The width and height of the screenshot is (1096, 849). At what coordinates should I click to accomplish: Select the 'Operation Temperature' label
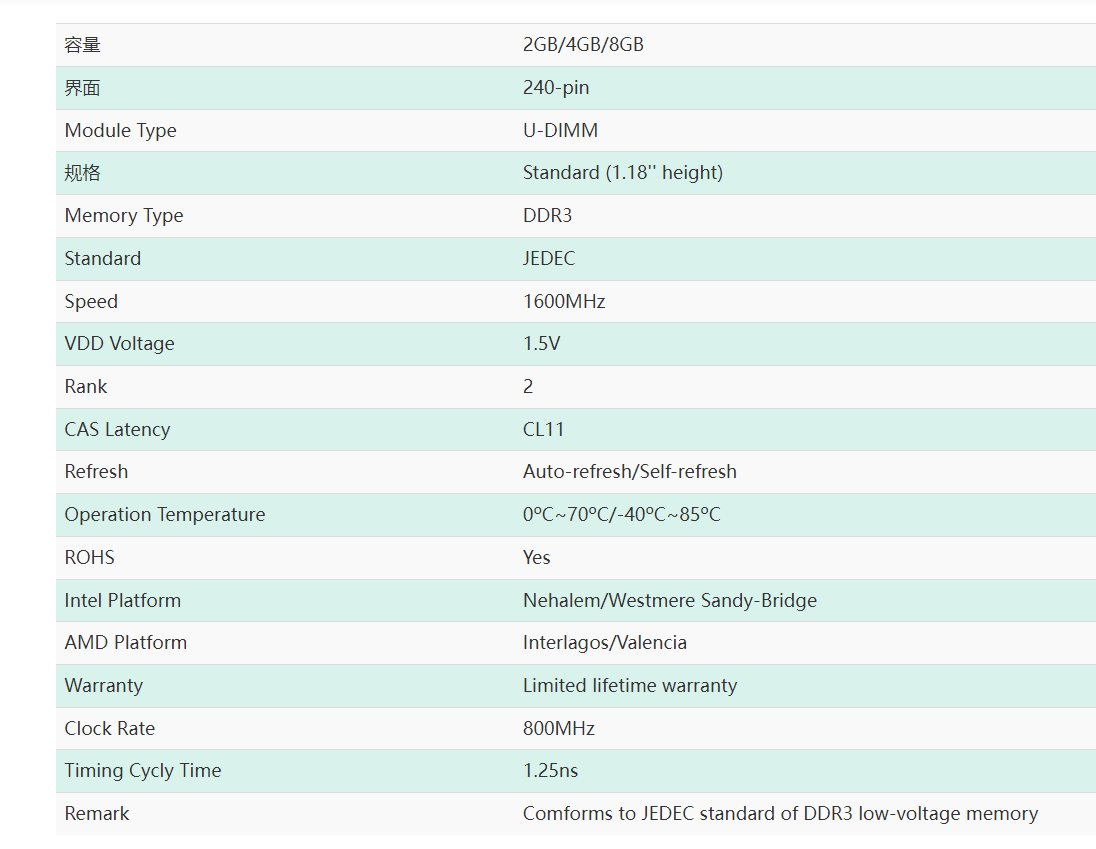pos(165,515)
